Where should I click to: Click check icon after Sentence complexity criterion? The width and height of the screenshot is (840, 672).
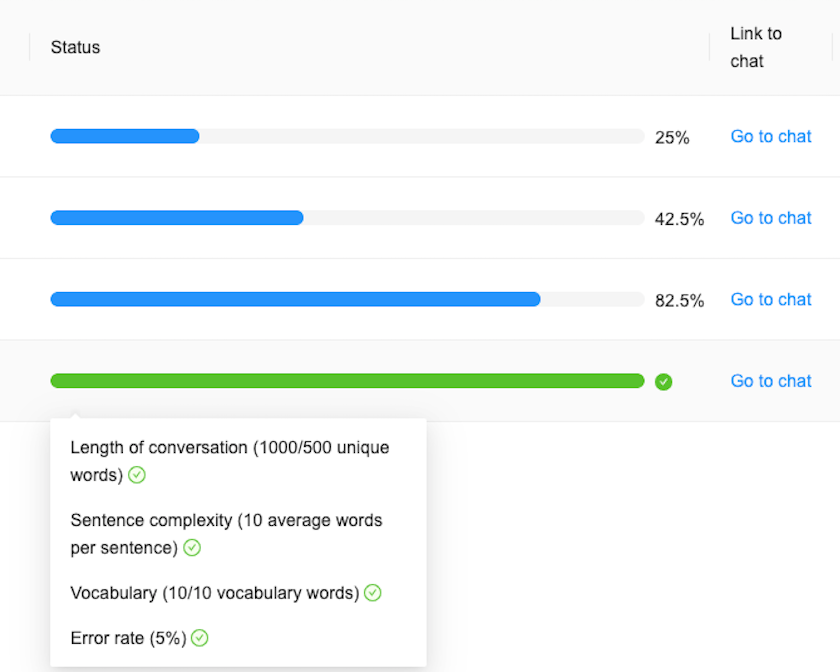[192, 548]
